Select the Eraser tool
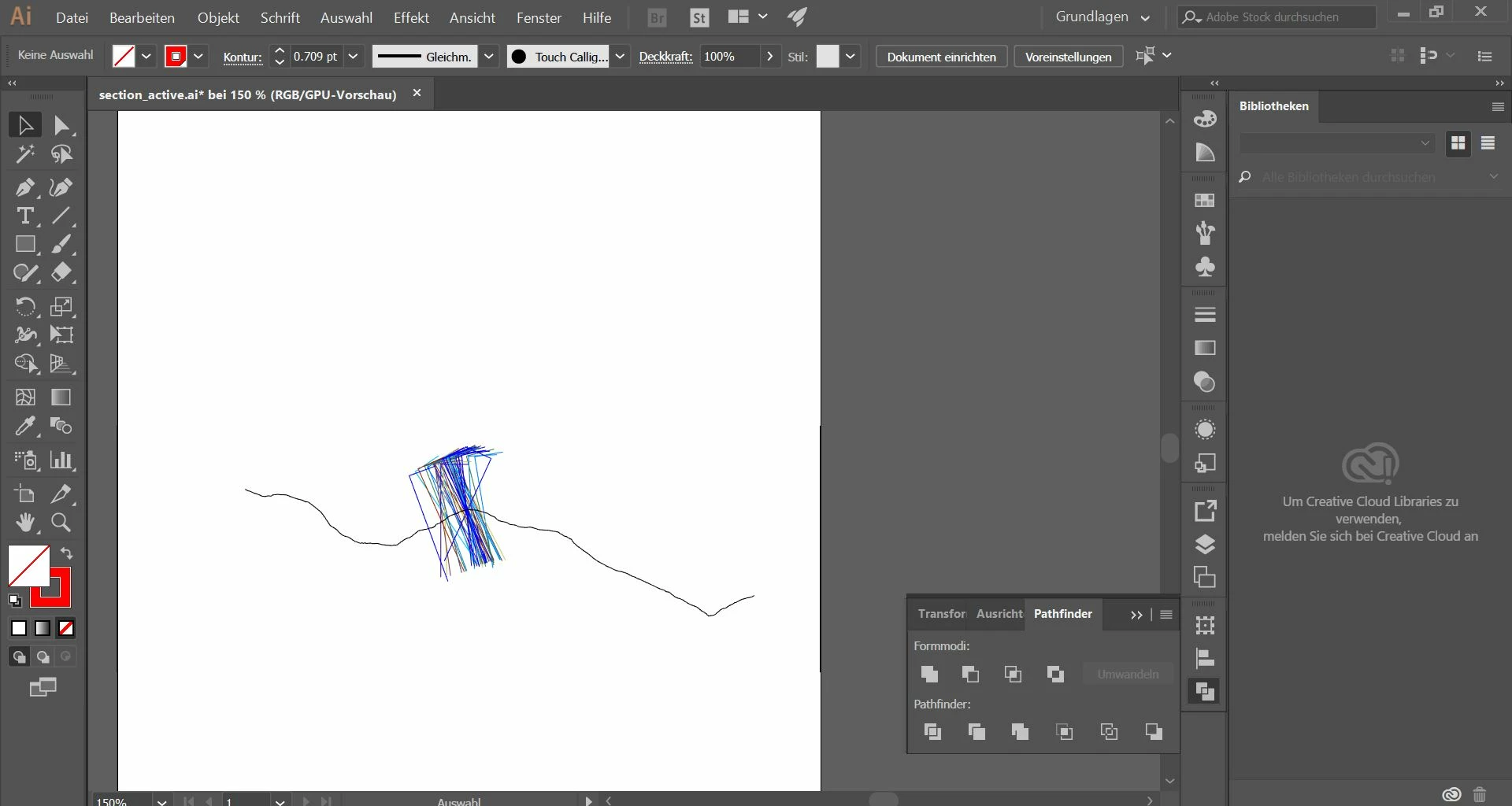The image size is (1512, 806). point(61,273)
